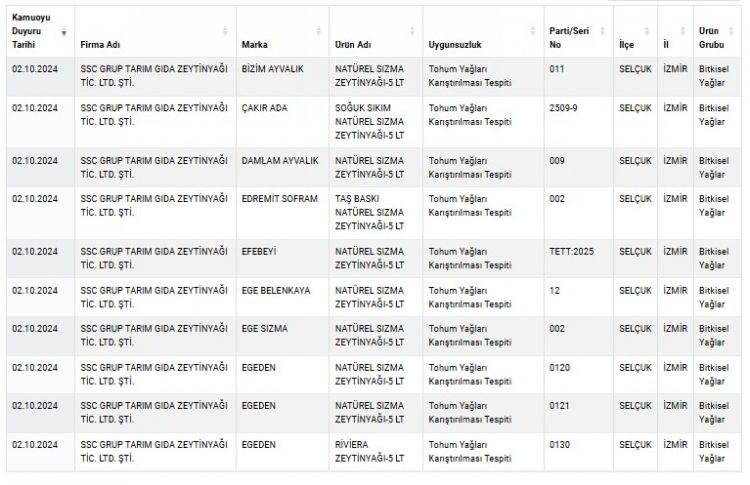Select batch number 2509-9 cell
This screenshot has width=750, height=485.
tap(563, 108)
